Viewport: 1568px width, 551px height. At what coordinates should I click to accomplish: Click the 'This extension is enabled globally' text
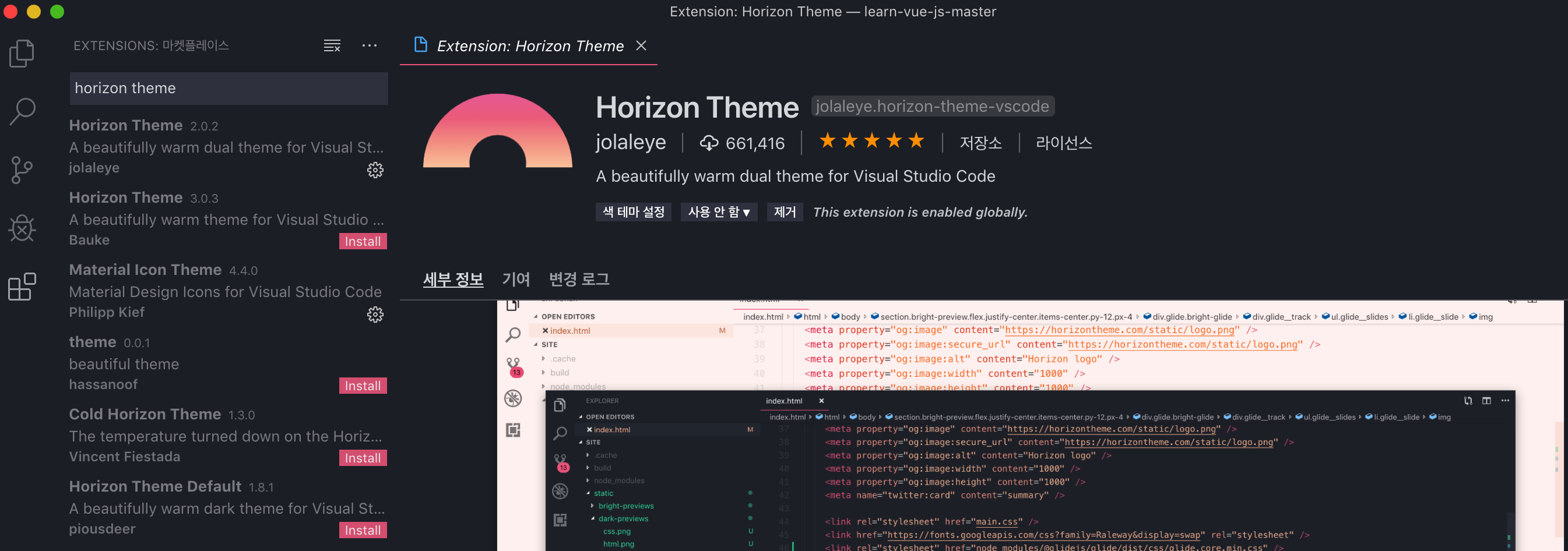click(x=920, y=212)
